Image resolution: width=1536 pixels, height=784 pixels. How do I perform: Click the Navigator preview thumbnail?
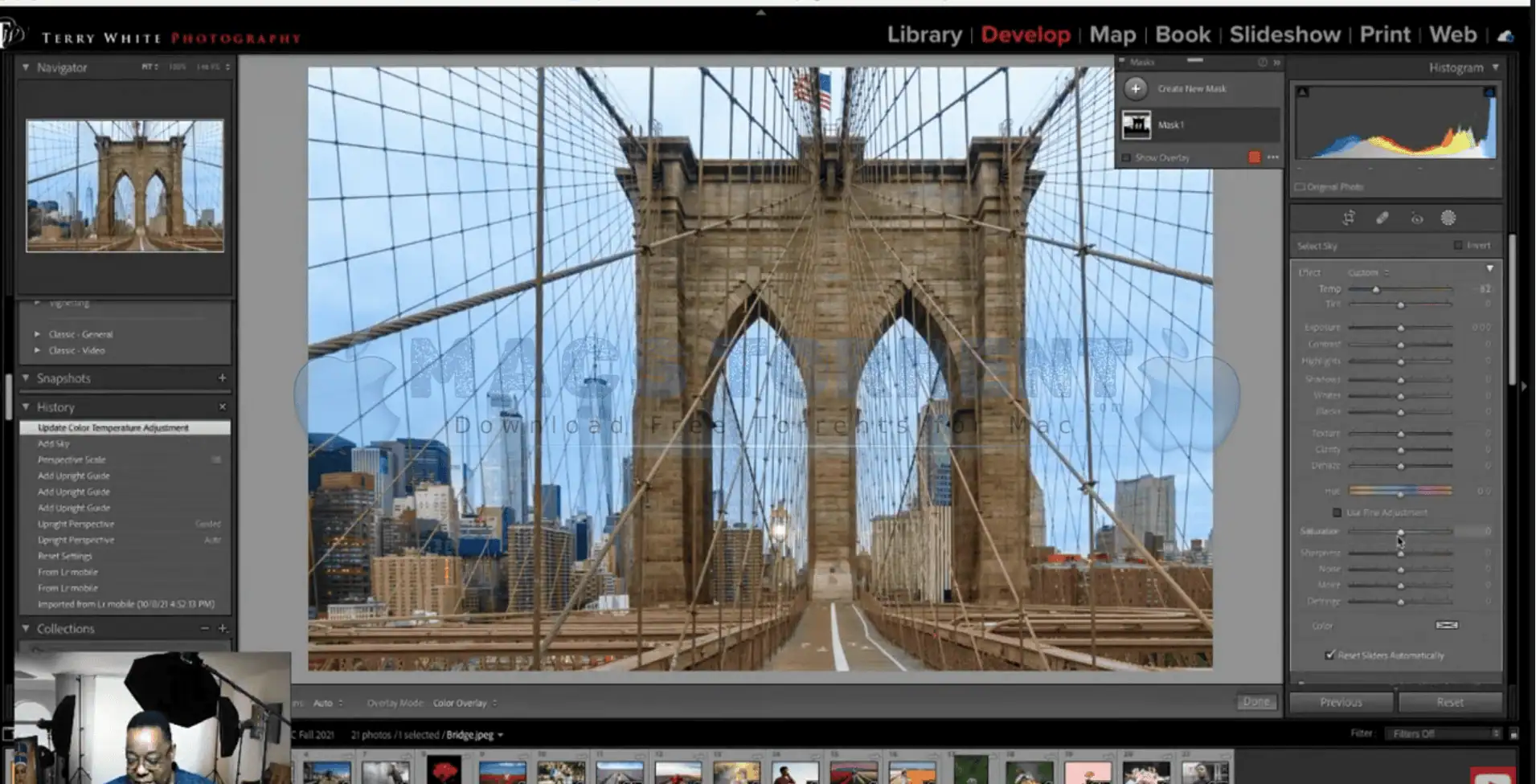(125, 186)
